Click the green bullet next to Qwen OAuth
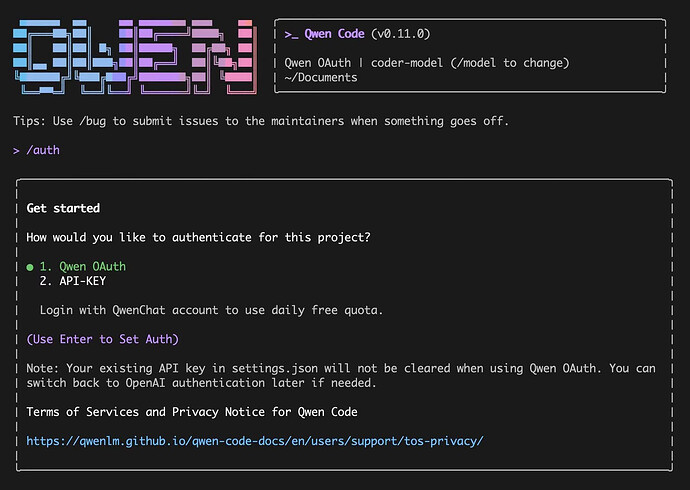This screenshot has height=490, width=690. [x=31, y=267]
